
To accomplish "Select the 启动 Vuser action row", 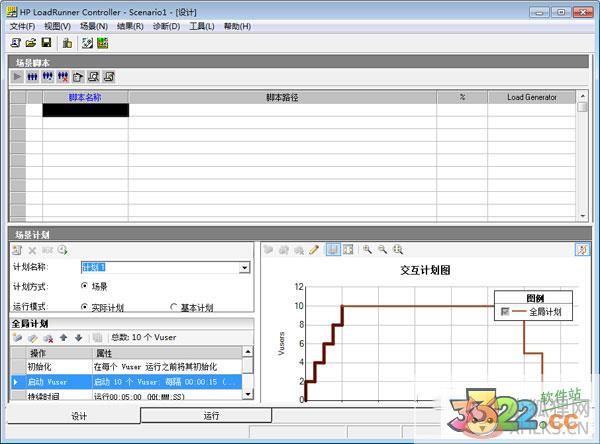I will click(x=127, y=382).
